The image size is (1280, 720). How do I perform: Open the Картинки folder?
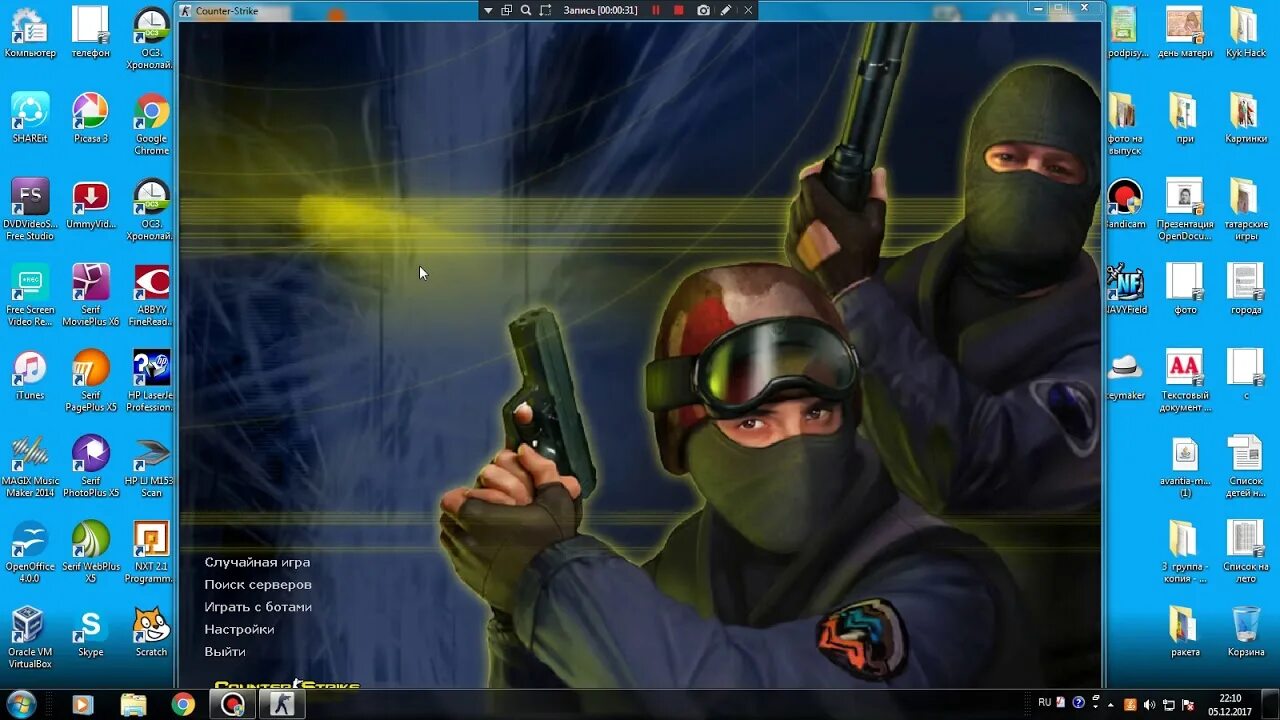coord(1246,118)
